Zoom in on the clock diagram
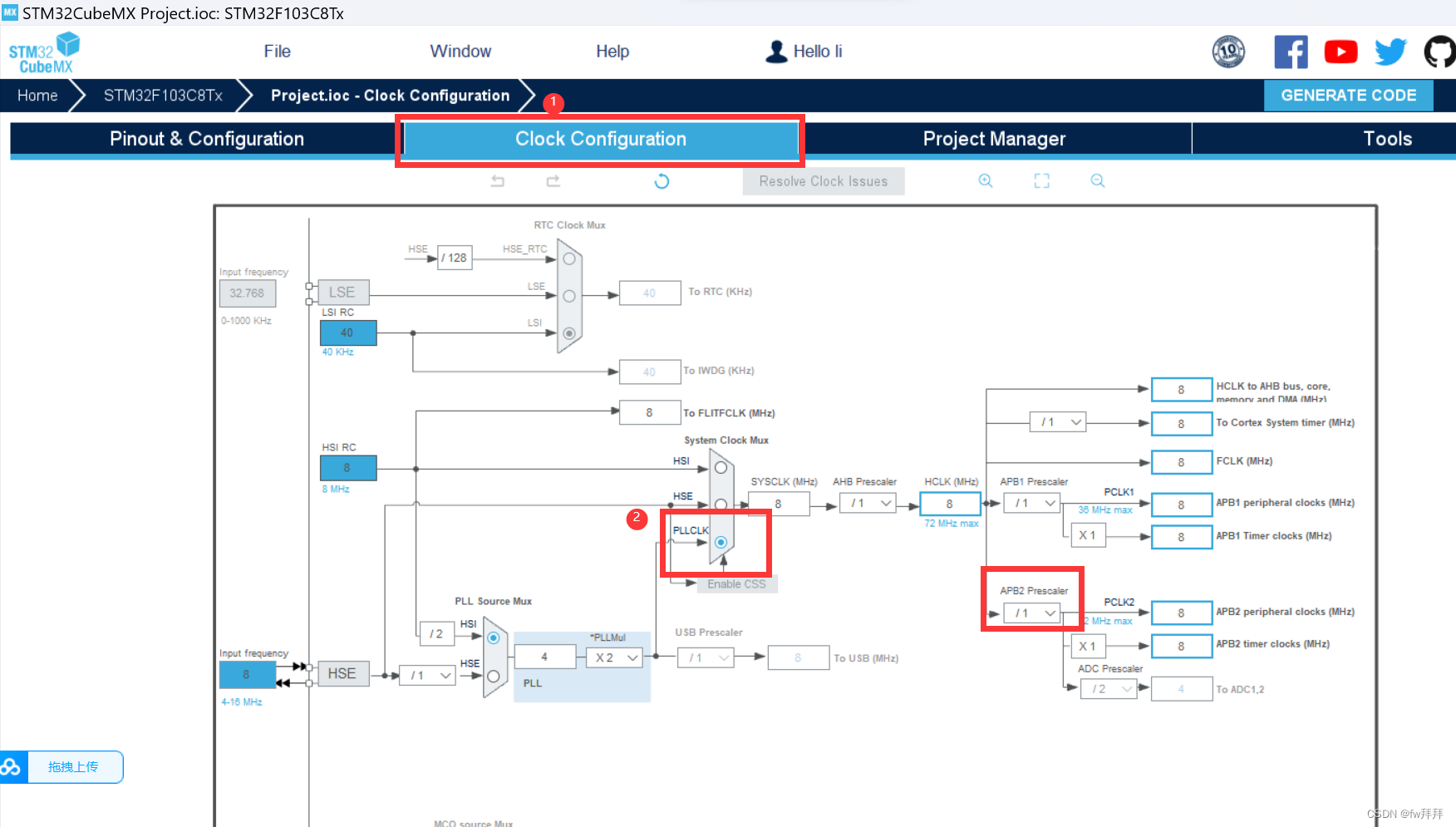 (x=986, y=180)
